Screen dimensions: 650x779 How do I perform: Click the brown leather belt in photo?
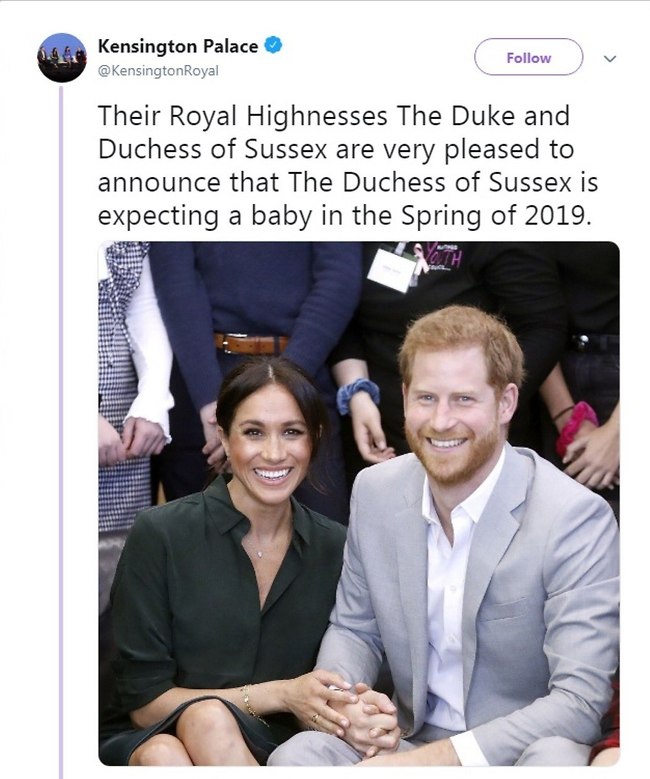tap(251, 343)
